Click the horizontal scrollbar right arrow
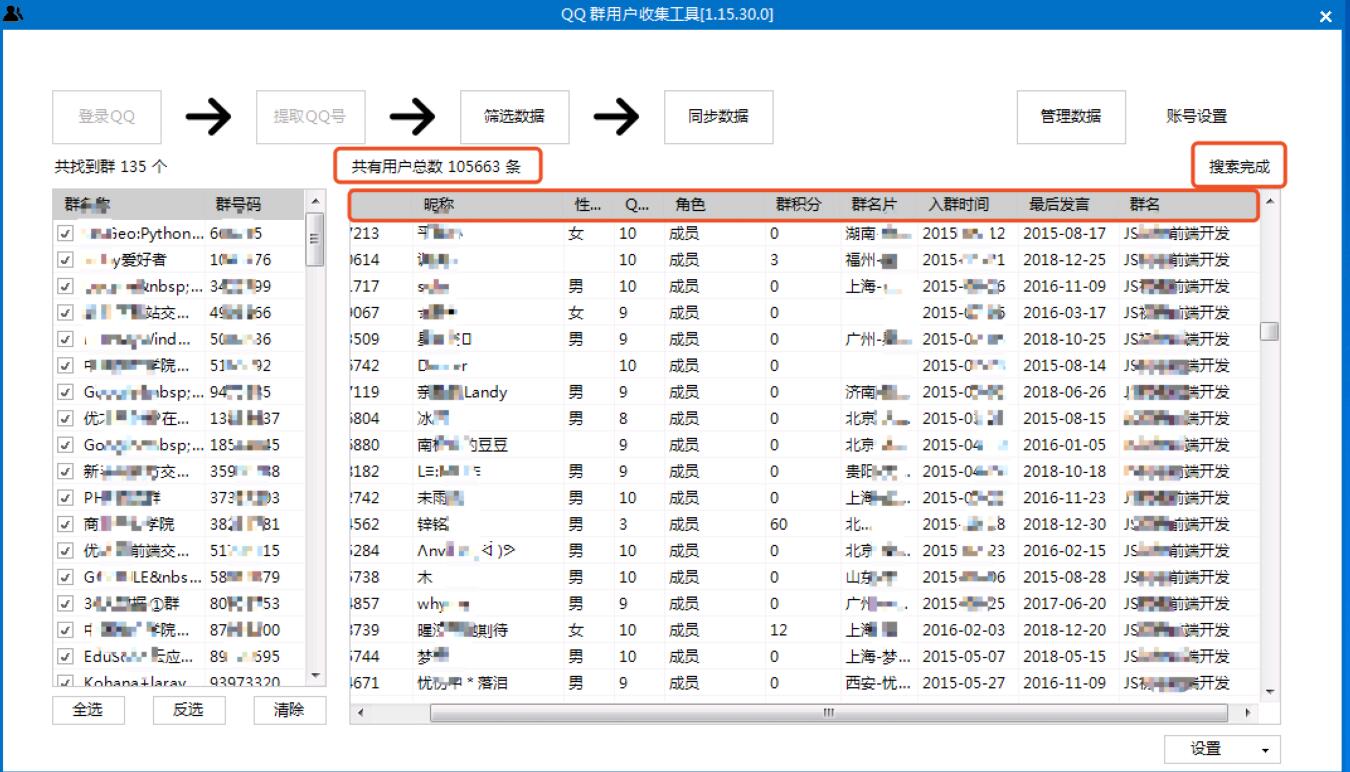This screenshot has height=772, width=1350. [1247, 713]
